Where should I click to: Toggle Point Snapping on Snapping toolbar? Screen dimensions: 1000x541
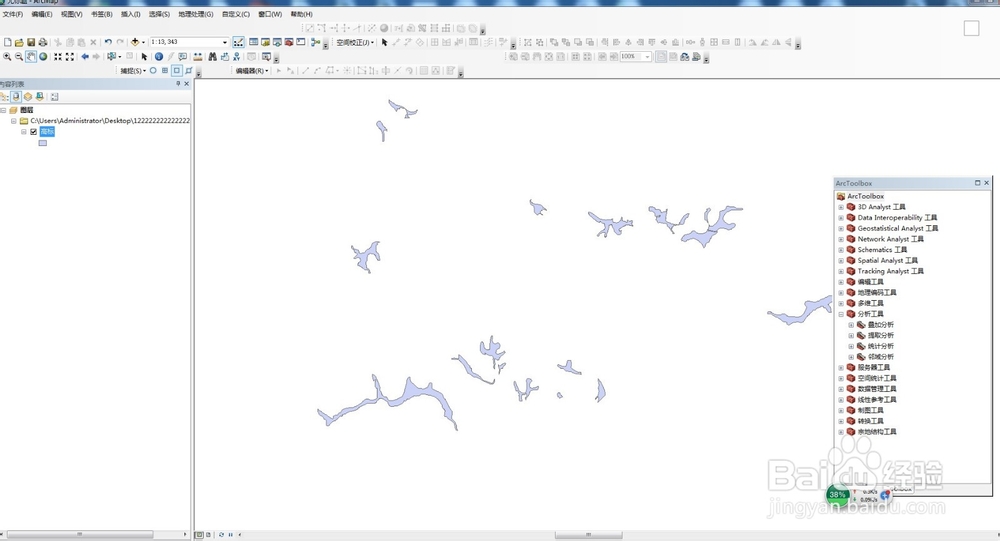pyautogui.click(x=153, y=71)
